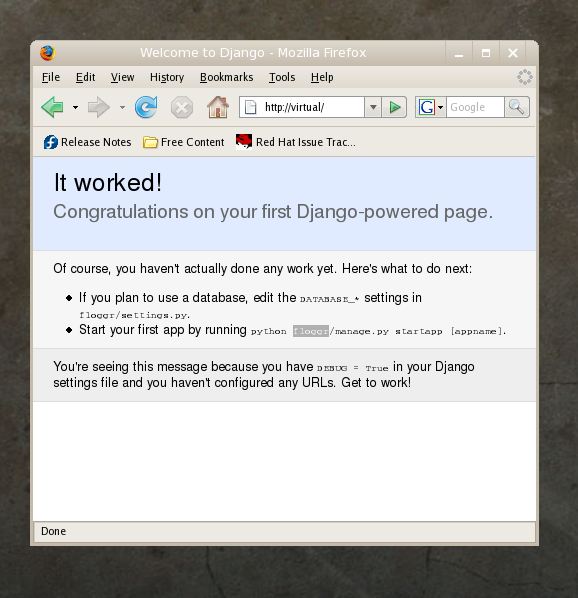Click the activity throbber icon
The image size is (578, 598).
[525, 77]
